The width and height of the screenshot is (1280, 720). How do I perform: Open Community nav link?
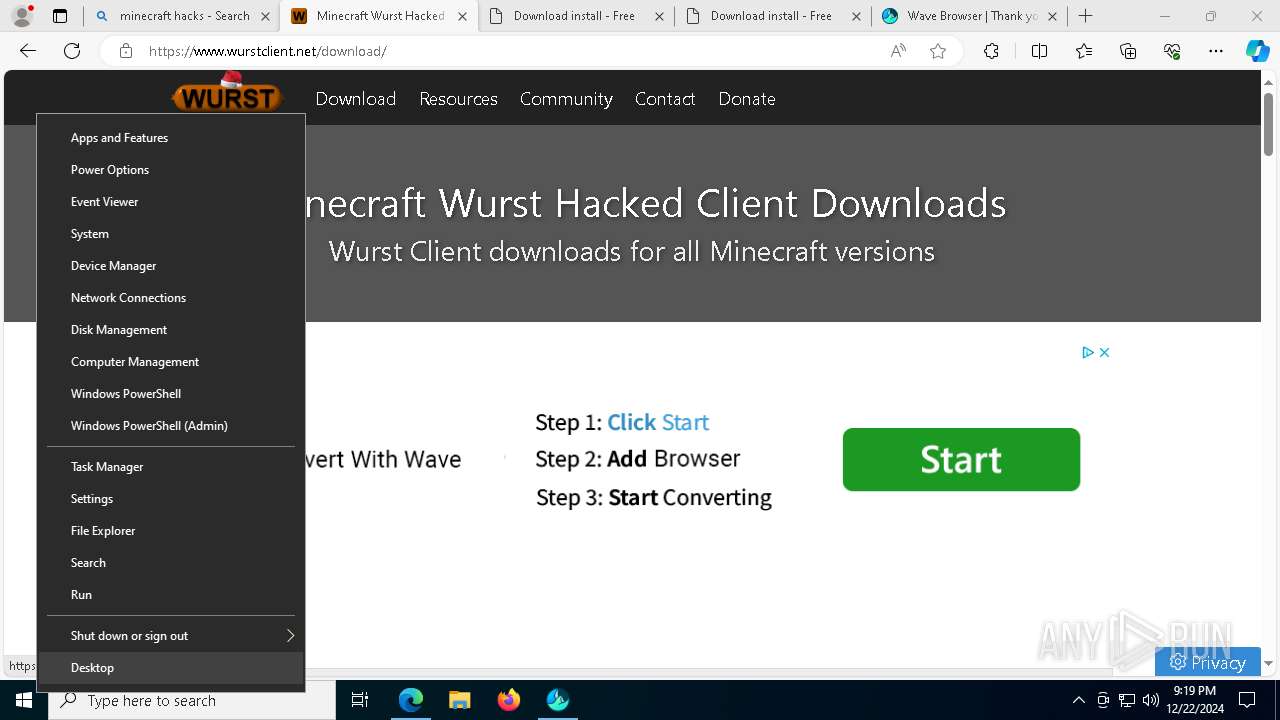(x=566, y=99)
